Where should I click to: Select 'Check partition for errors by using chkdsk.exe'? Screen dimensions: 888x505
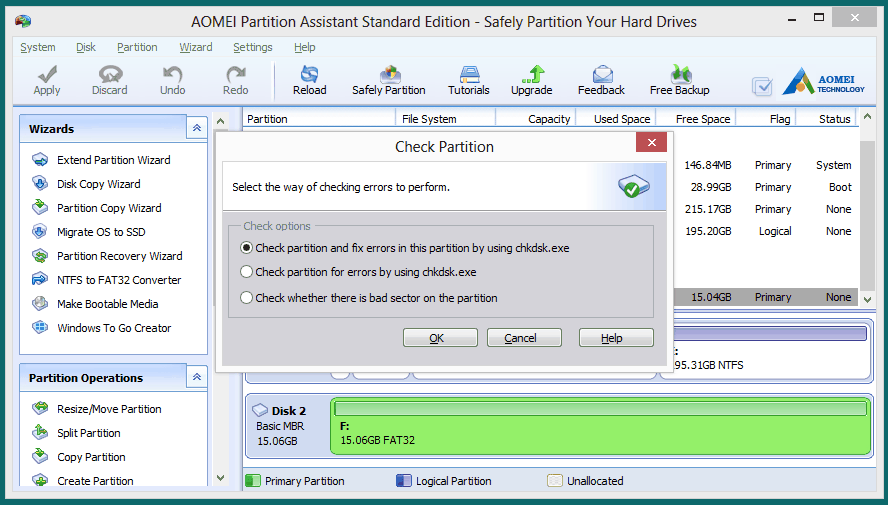click(x=246, y=272)
